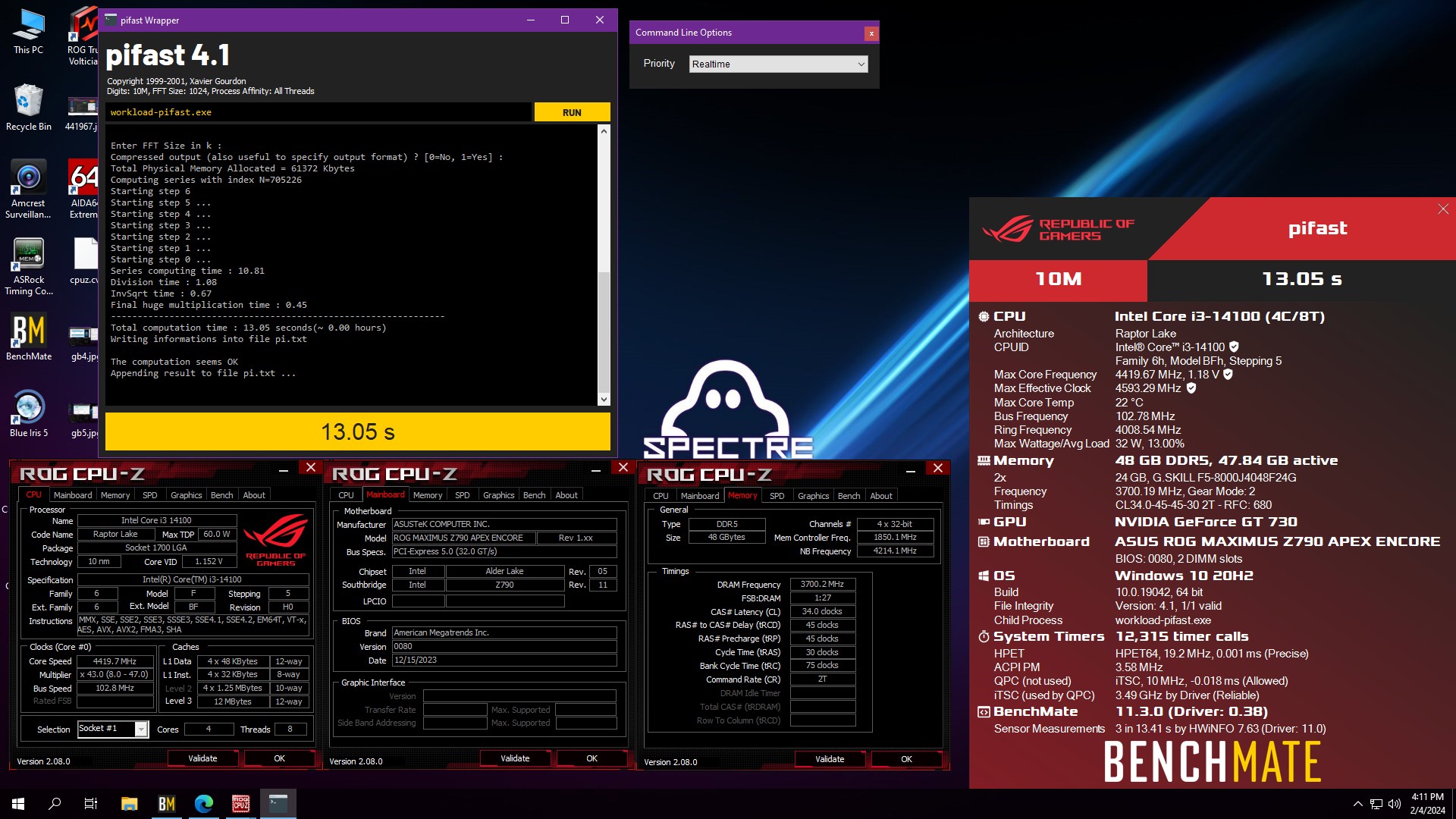
Task: Click Validate in right CPU-Z window
Action: [830, 759]
